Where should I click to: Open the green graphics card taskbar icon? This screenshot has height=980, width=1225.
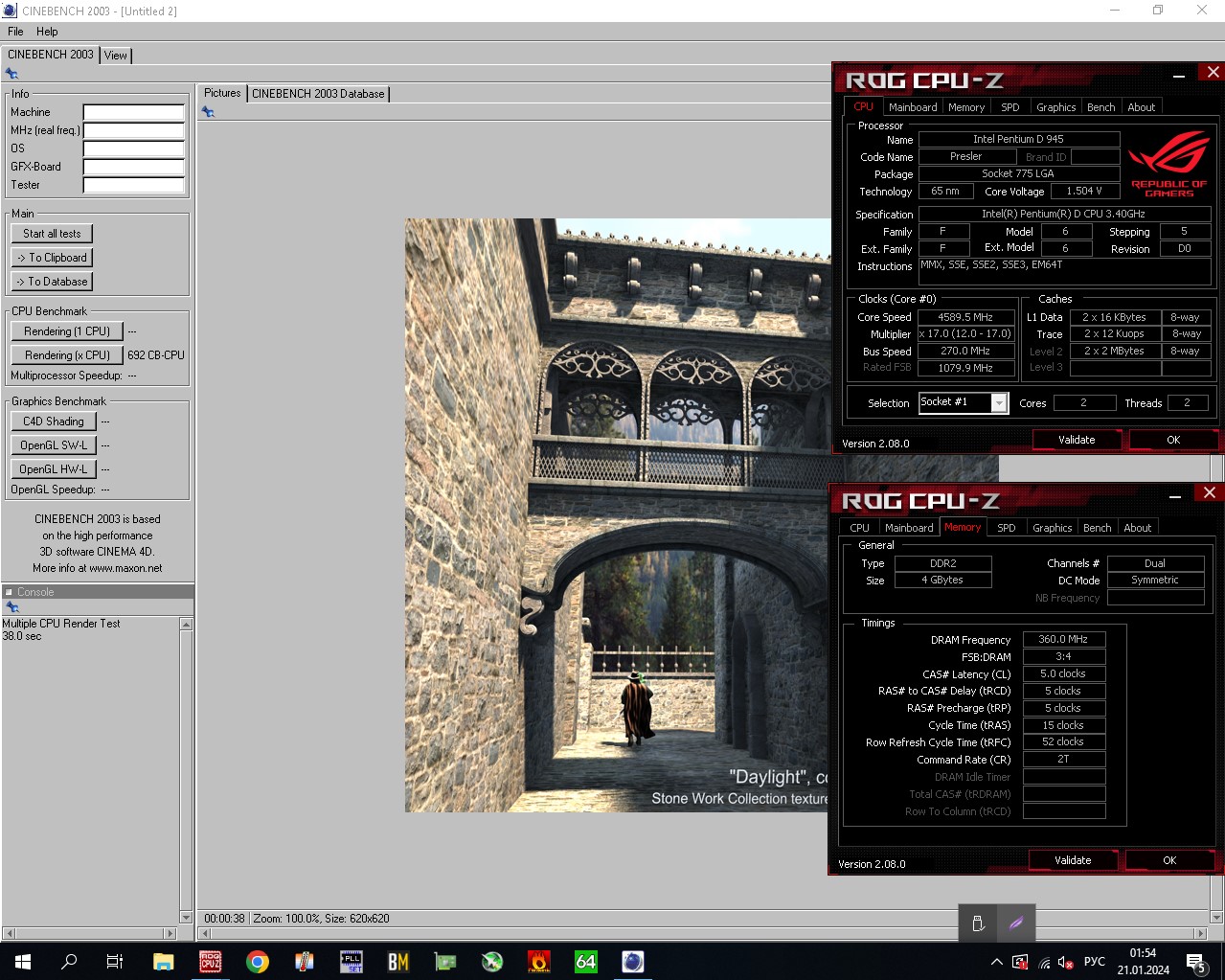coord(445,961)
